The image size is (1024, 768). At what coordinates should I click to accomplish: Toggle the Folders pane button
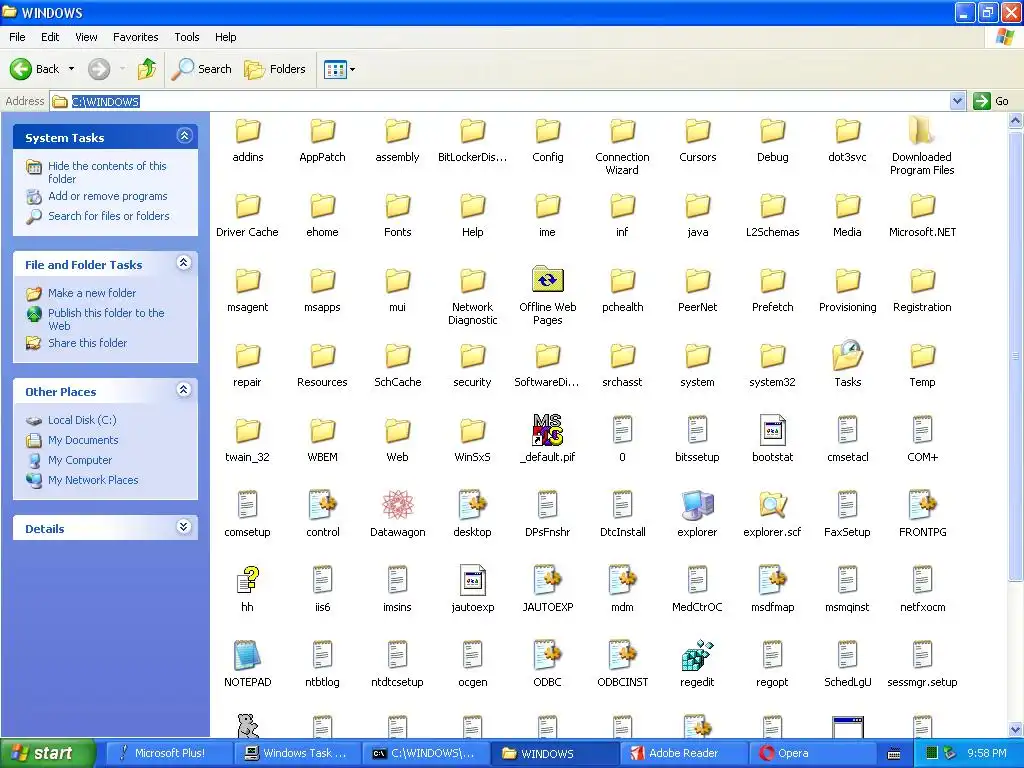coord(274,69)
